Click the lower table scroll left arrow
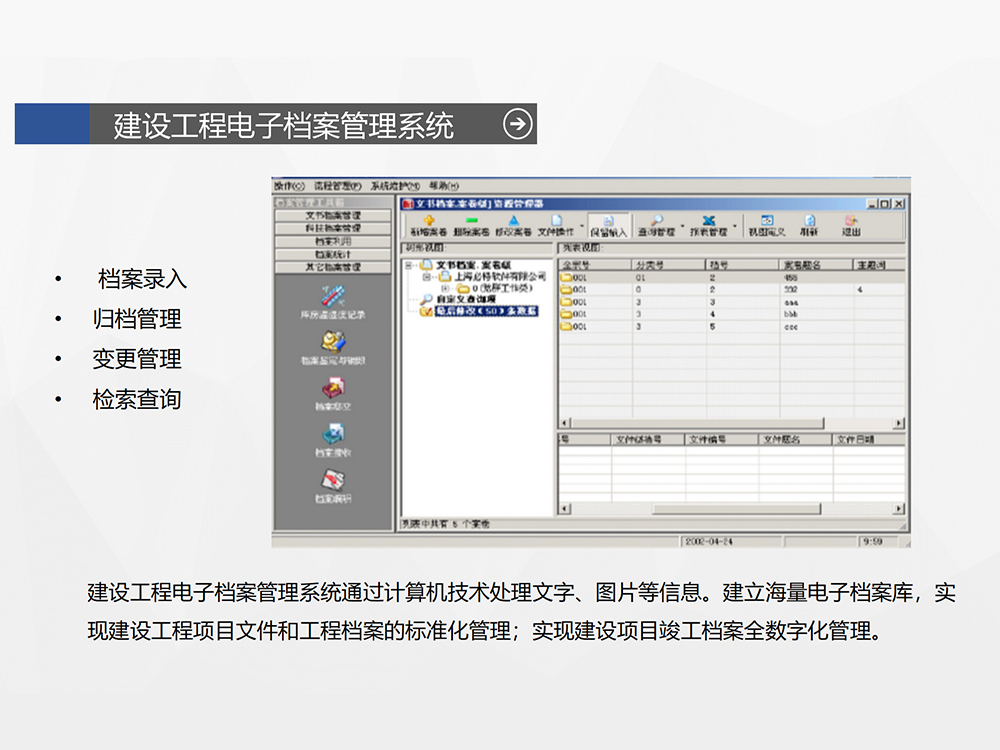 point(564,509)
